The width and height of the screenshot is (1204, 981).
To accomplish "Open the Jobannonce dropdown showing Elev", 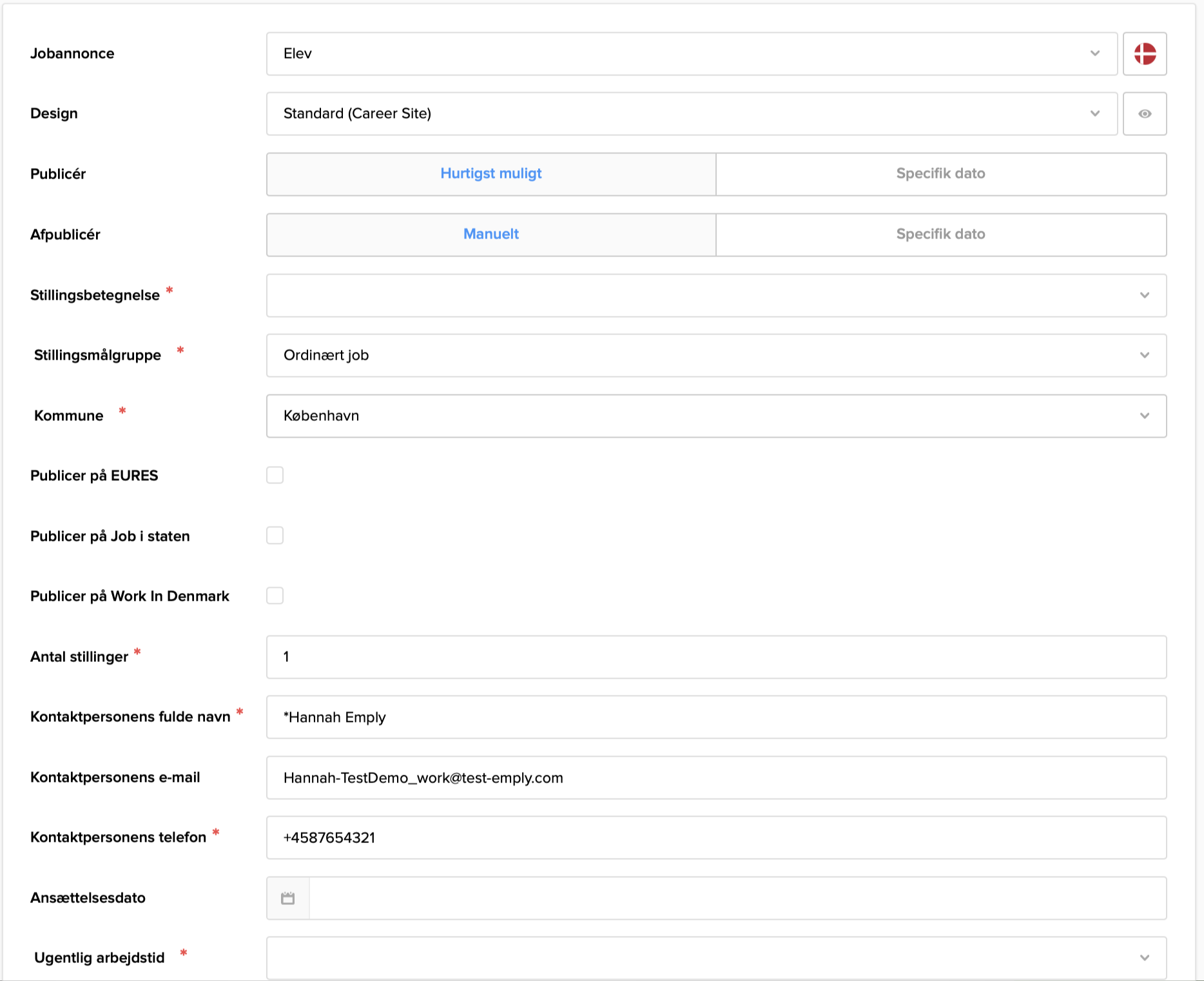I will click(x=691, y=53).
